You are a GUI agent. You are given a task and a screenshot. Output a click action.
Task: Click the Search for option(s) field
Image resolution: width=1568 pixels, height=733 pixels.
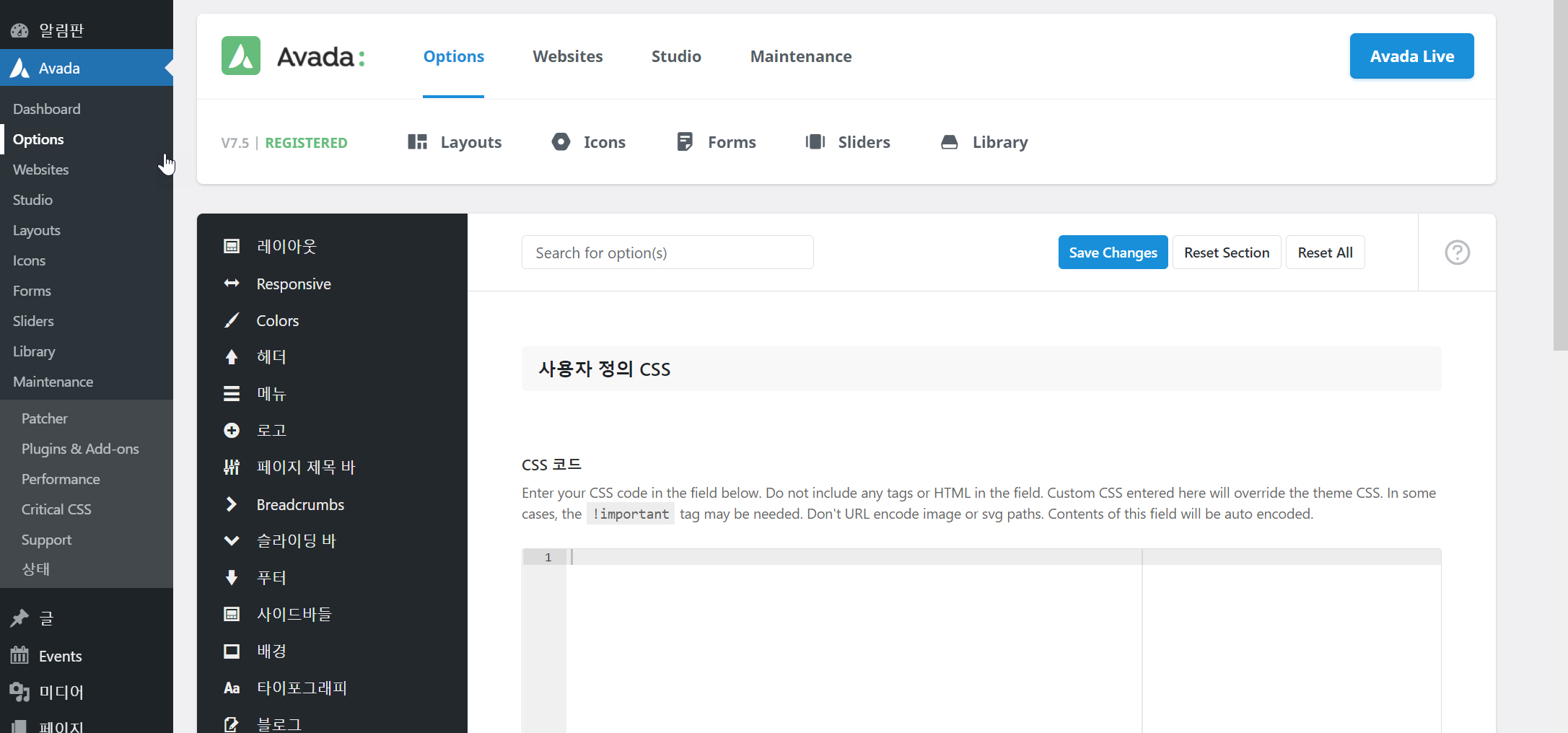point(667,253)
